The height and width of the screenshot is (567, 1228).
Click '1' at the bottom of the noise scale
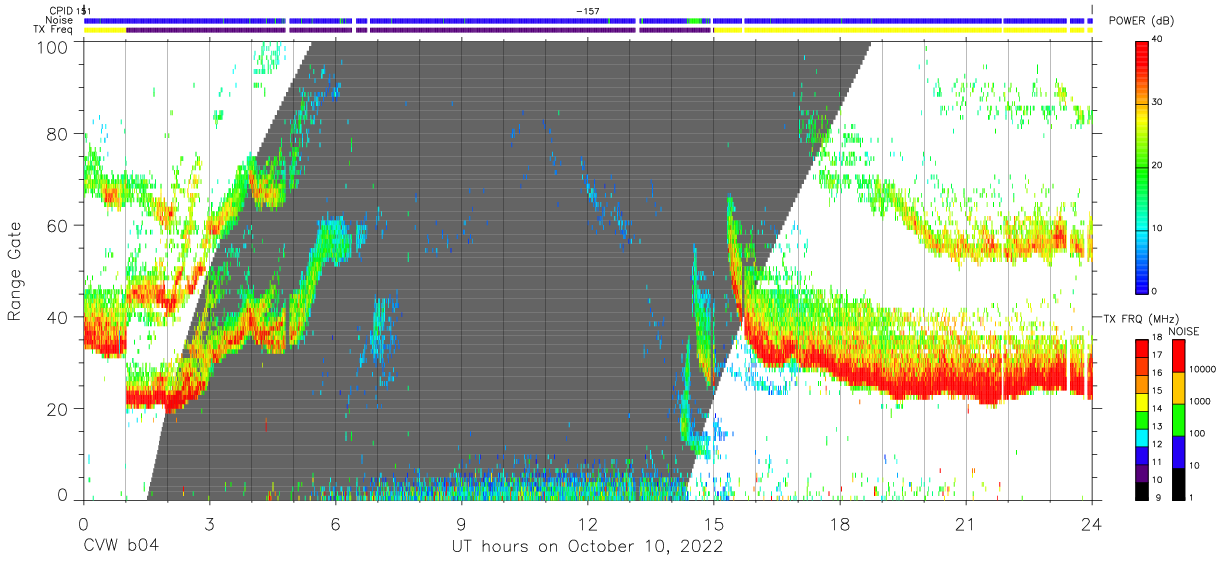[1190, 497]
